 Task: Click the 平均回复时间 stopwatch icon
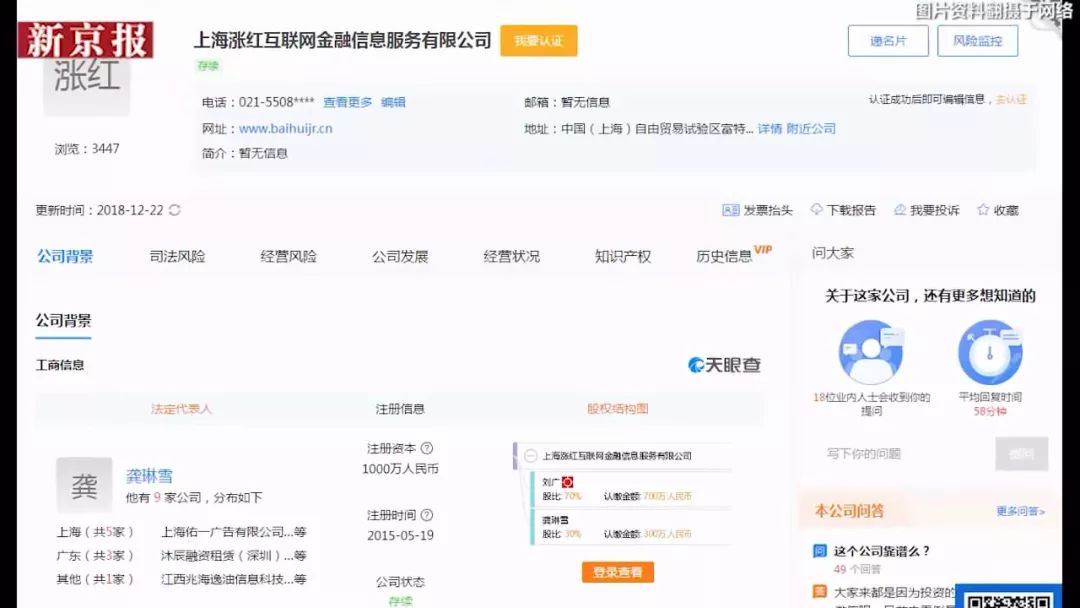point(990,352)
